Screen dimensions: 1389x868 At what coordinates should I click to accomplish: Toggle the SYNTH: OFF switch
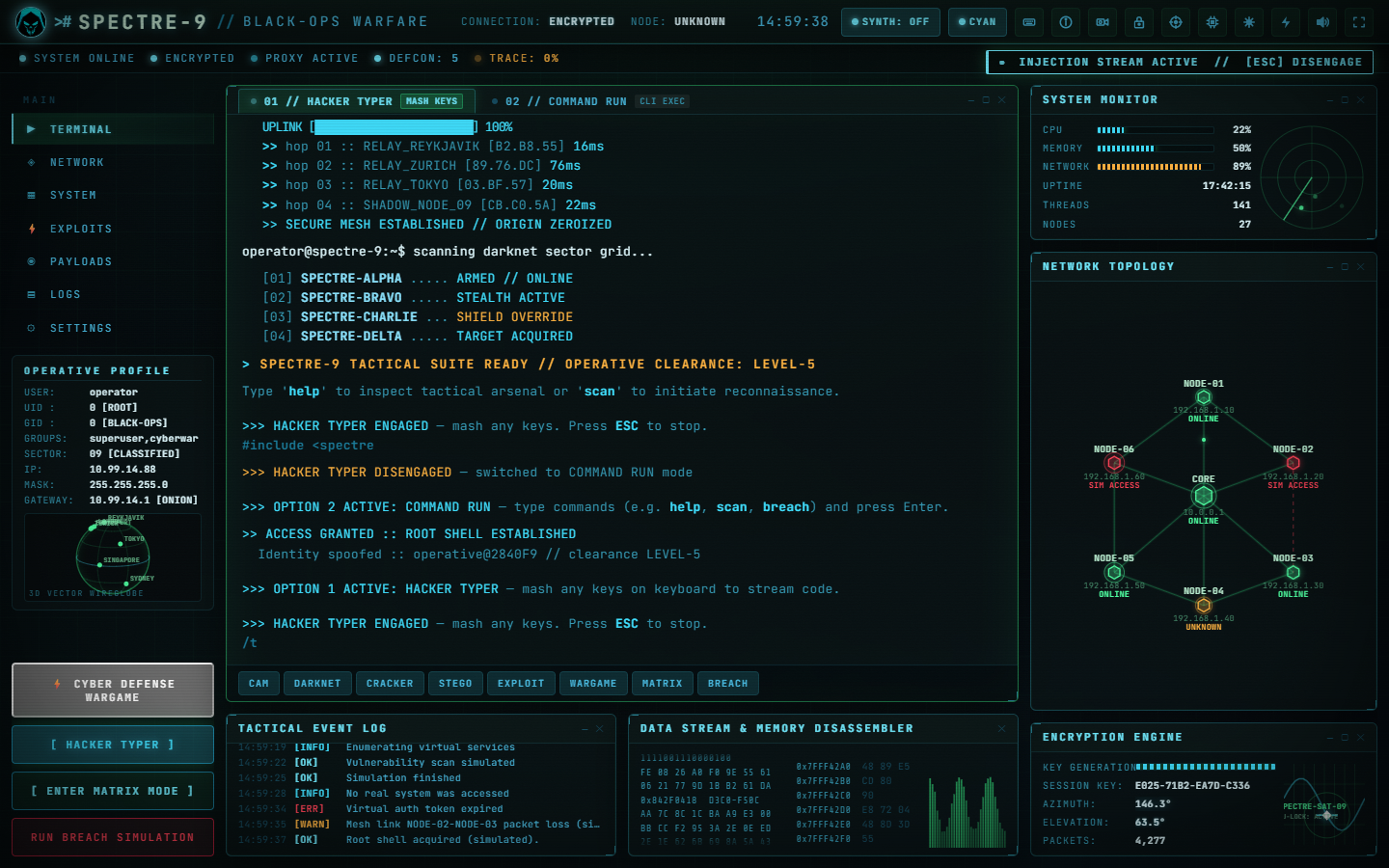(890, 22)
